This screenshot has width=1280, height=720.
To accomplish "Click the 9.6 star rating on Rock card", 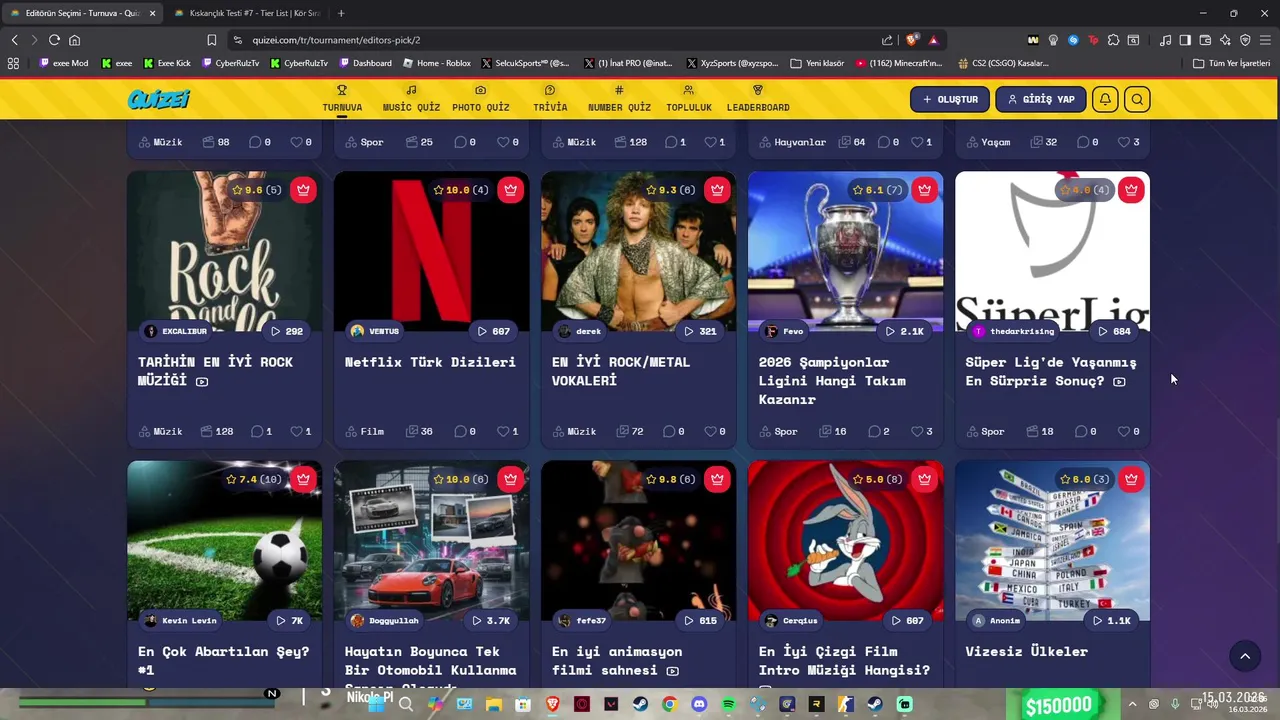I will coord(256,190).
